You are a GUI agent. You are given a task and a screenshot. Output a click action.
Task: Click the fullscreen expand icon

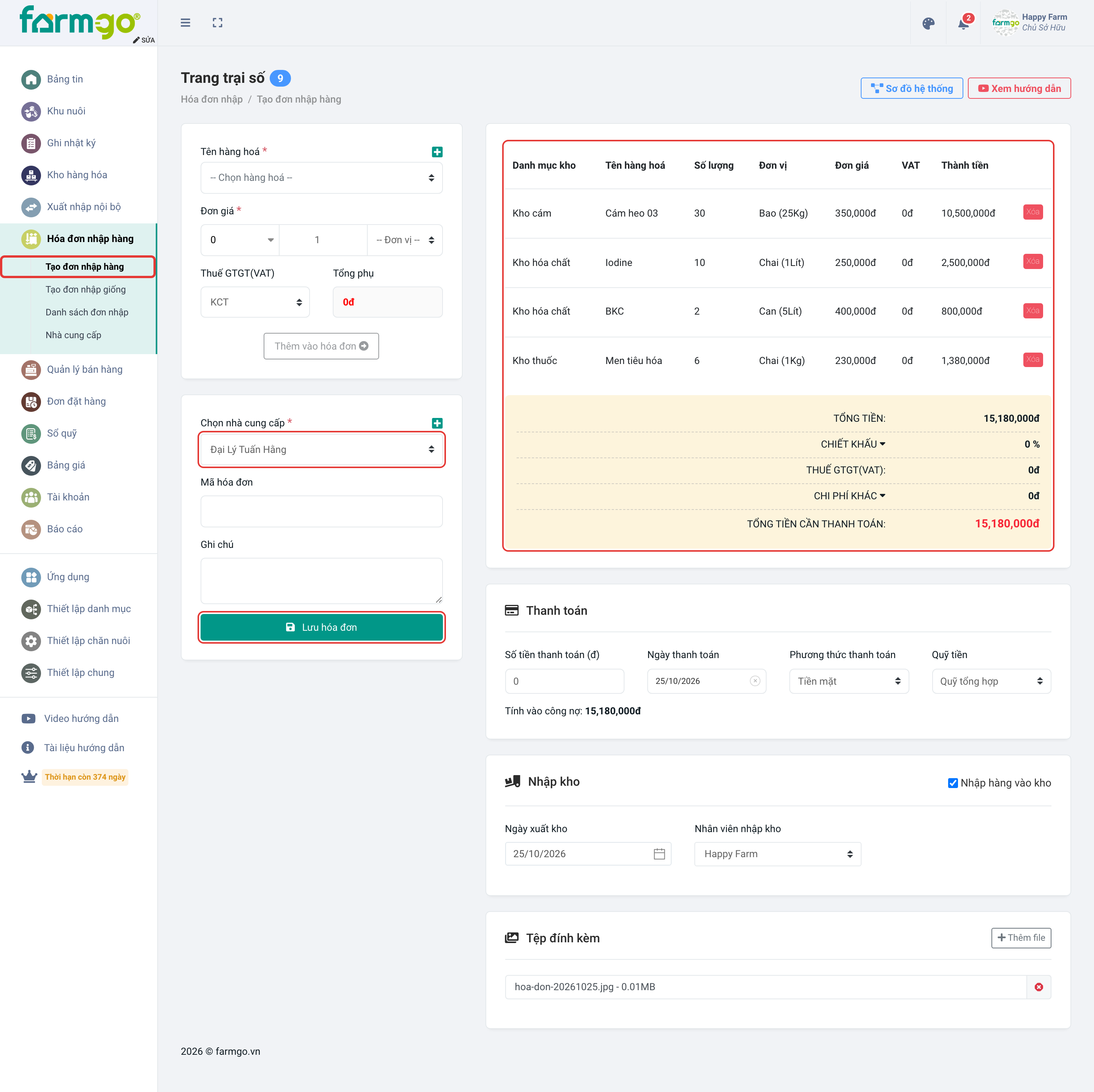[217, 23]
